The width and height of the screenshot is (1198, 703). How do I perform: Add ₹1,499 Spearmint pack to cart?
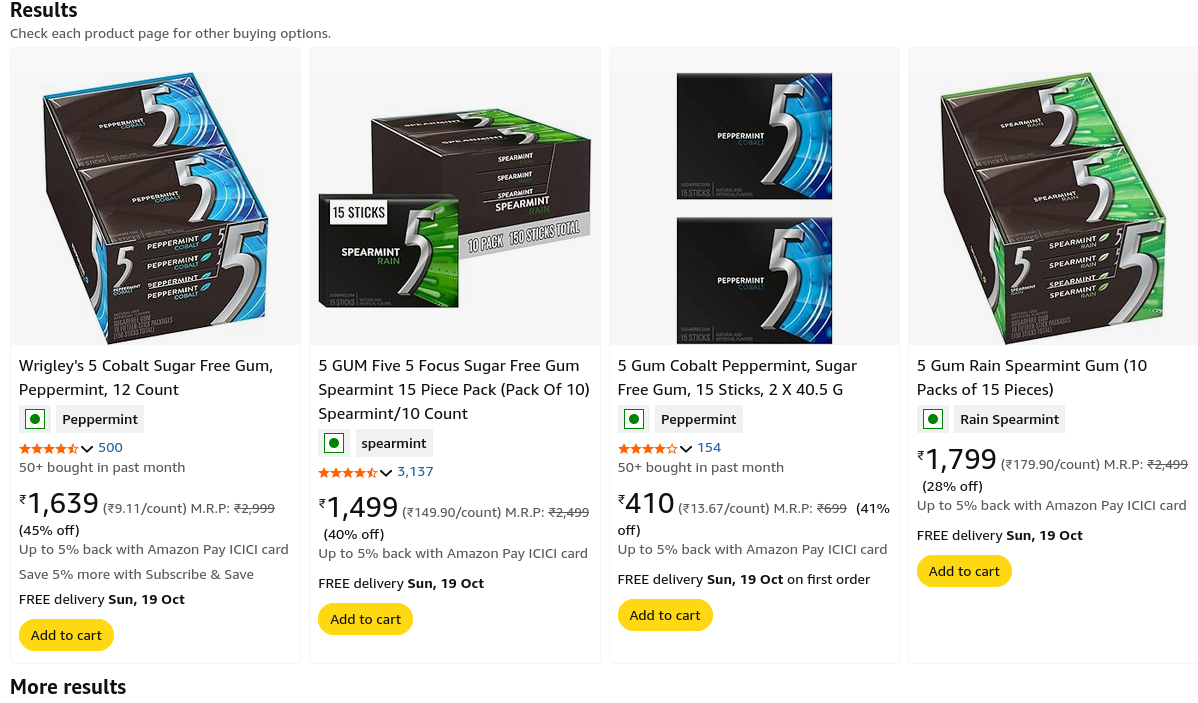tap(365, 619)
